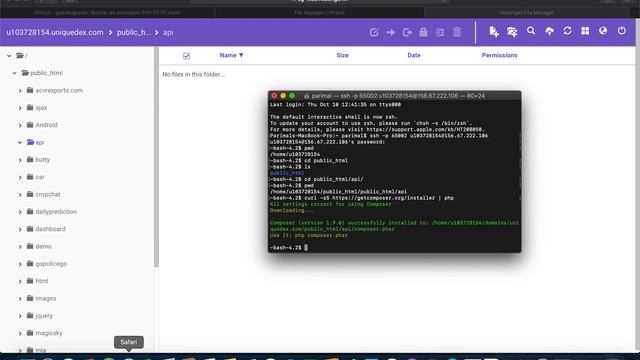Screen dimensions: 640x360
Task: Click the open folder icon beside api
Action: coord(30,142)
